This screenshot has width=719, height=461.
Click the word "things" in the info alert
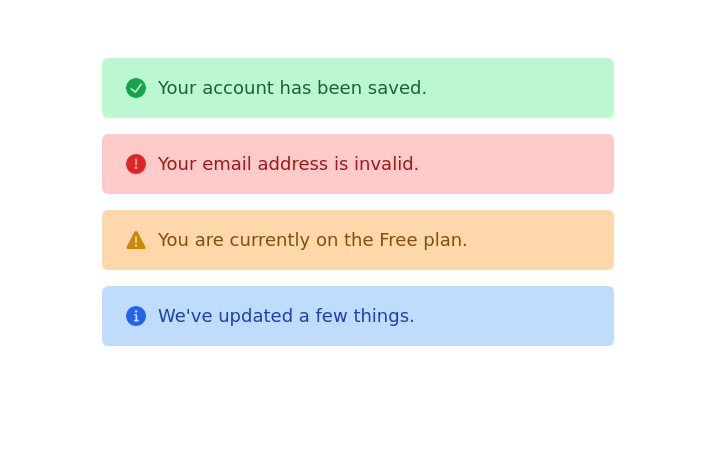pyautogui.click(x=381, y=317)
